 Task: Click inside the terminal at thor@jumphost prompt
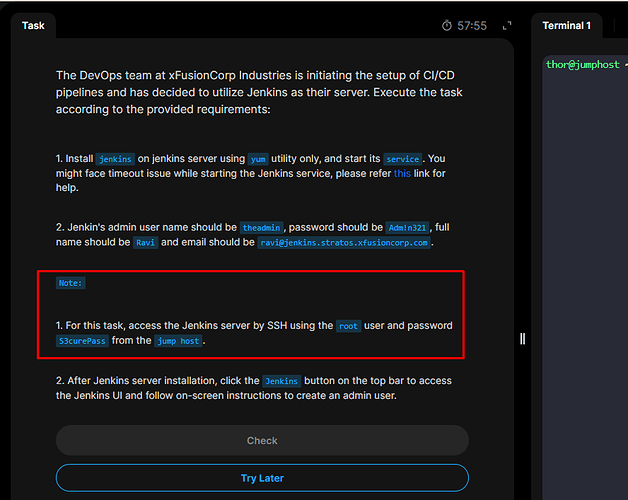tap(583, 65)
